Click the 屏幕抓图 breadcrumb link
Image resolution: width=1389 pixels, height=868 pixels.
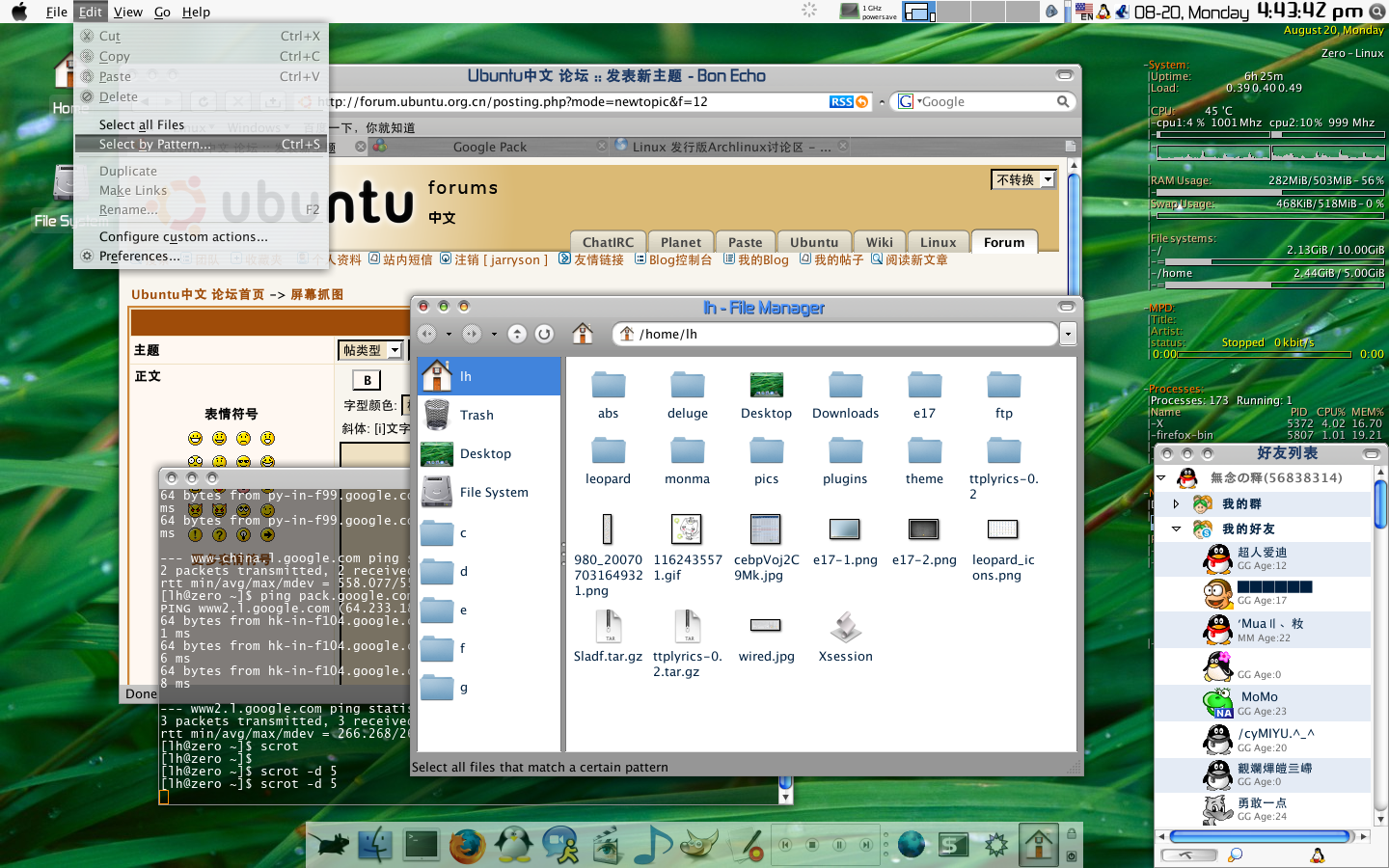pos(316,294)
